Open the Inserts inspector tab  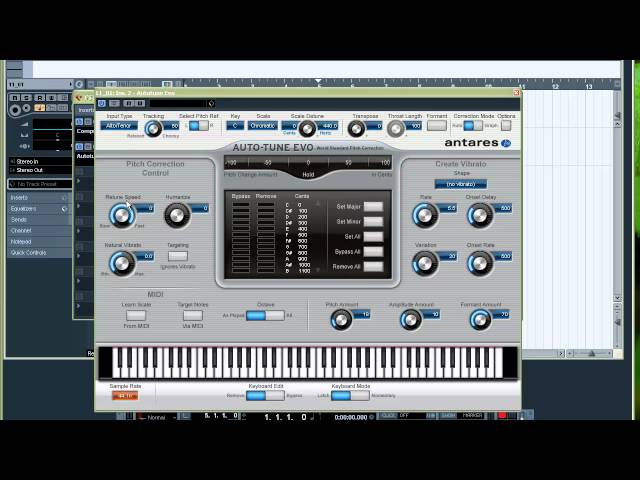tap(39, 198)
